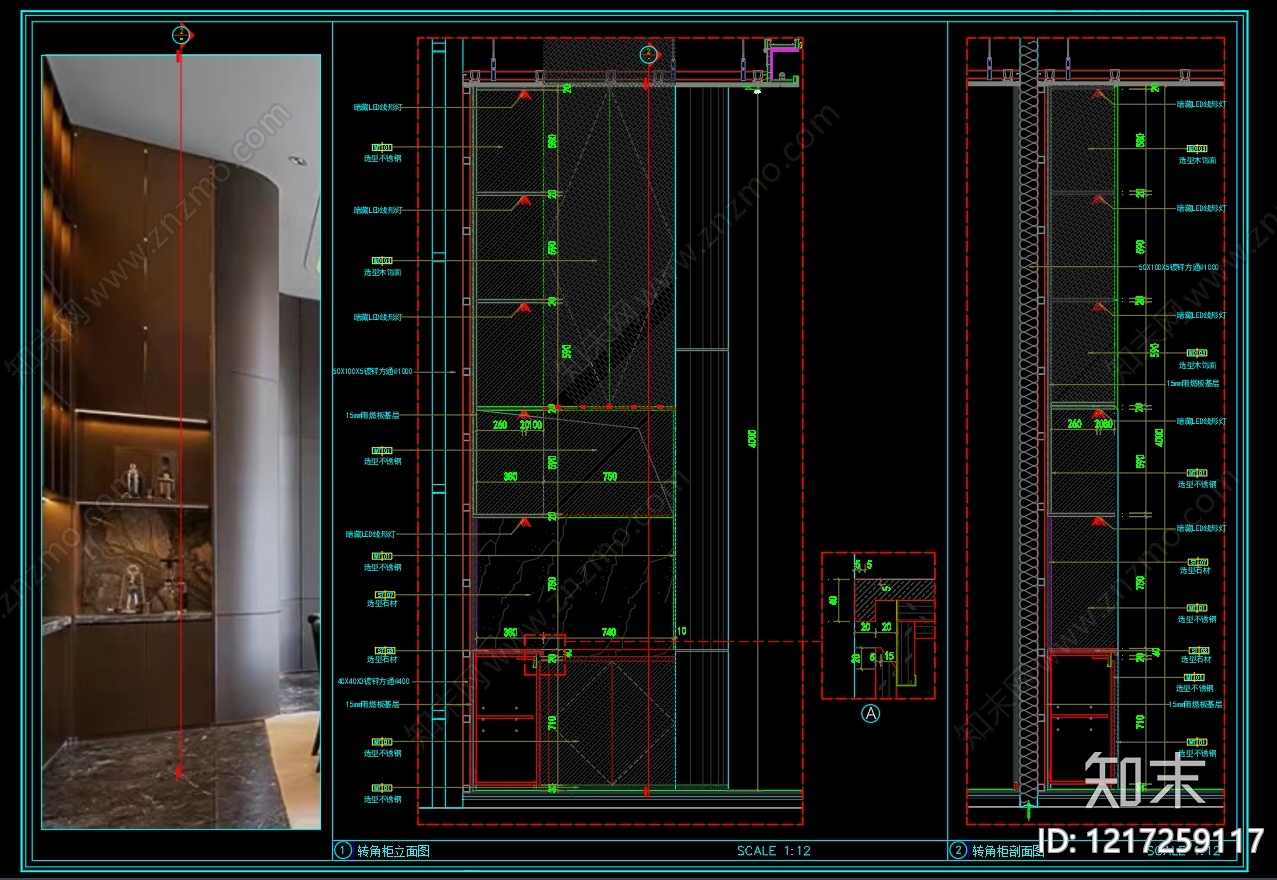The width and height of the screenshot is (1277, 880).
Task: Select the 选型木饰面 label left of the elevation
Action: tap(383, 272)
